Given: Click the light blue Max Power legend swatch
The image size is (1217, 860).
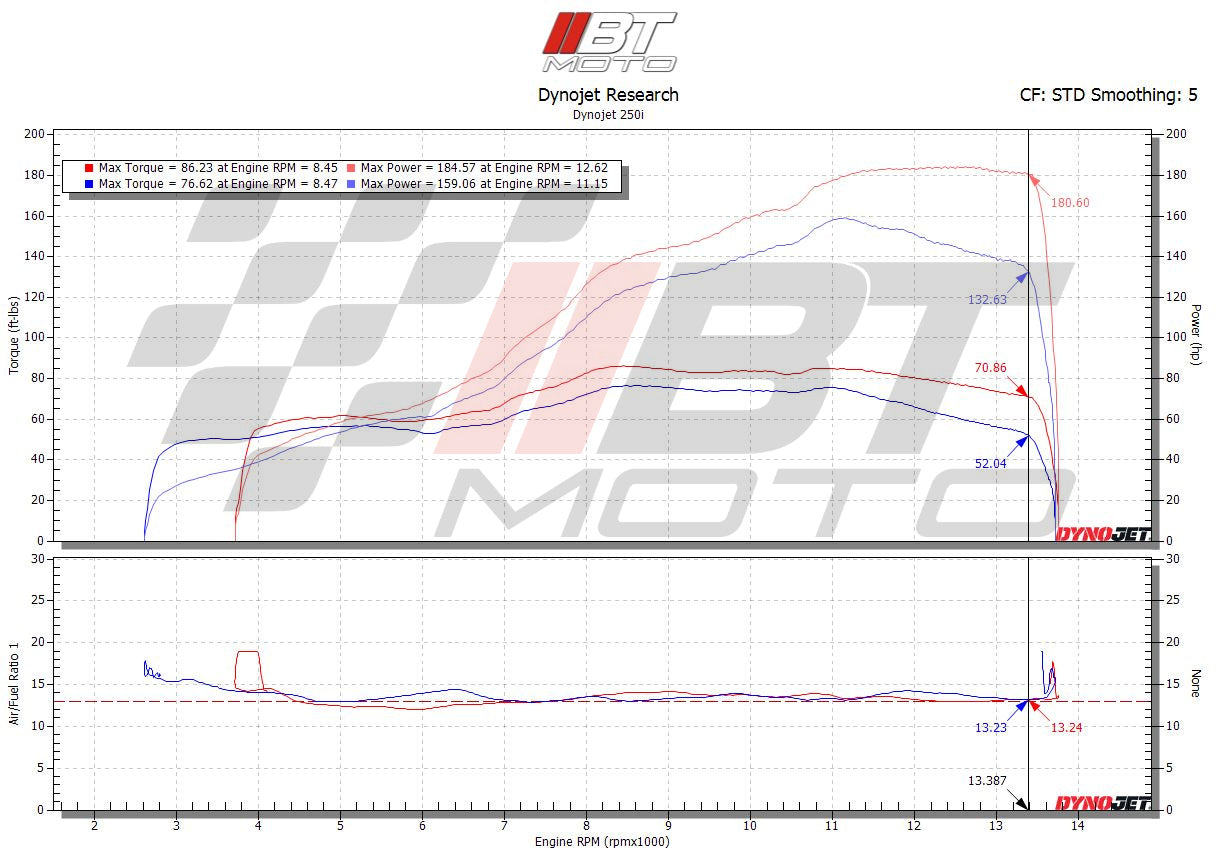Looking at the screenshot, I should [x=352, y=184].
